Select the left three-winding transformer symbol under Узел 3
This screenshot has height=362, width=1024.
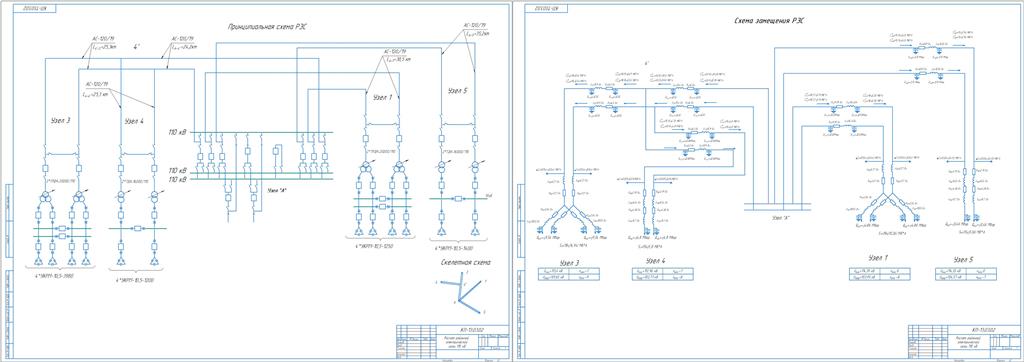46,197
